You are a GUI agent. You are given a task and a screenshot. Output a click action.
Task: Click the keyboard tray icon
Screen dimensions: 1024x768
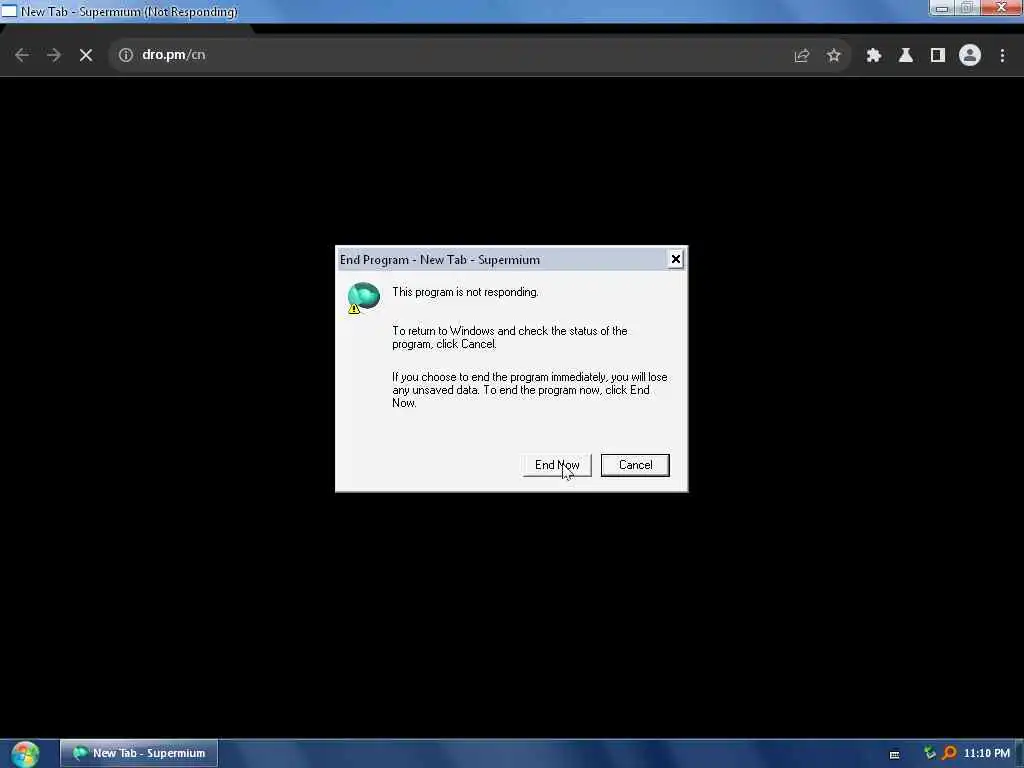pyautogui.click(x=895, y=754)
